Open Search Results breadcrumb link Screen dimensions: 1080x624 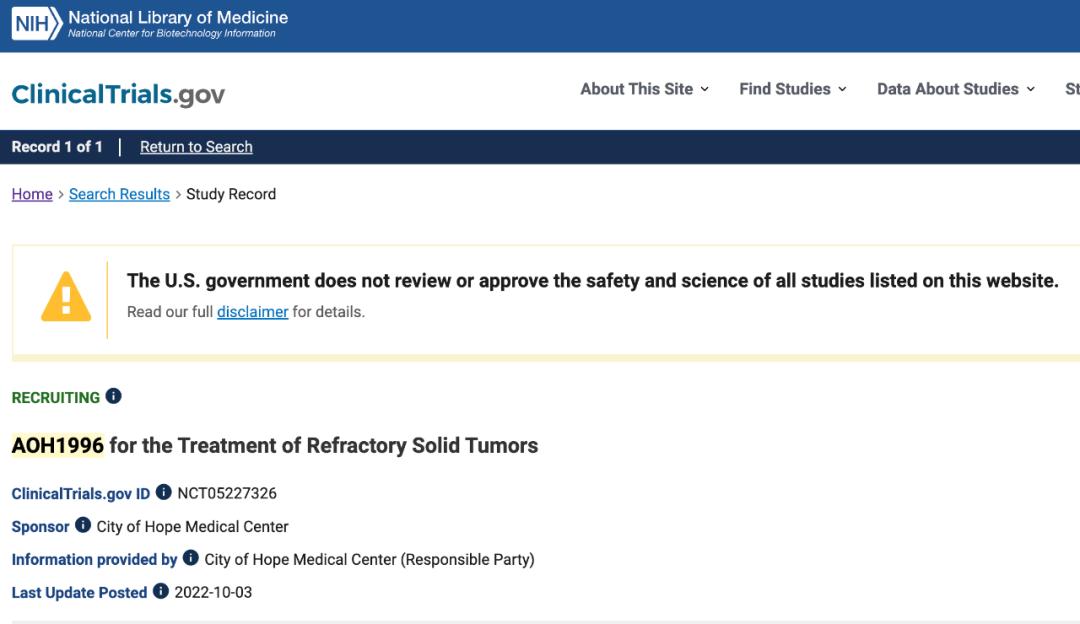pyautogui.click(x=119, y=194)
